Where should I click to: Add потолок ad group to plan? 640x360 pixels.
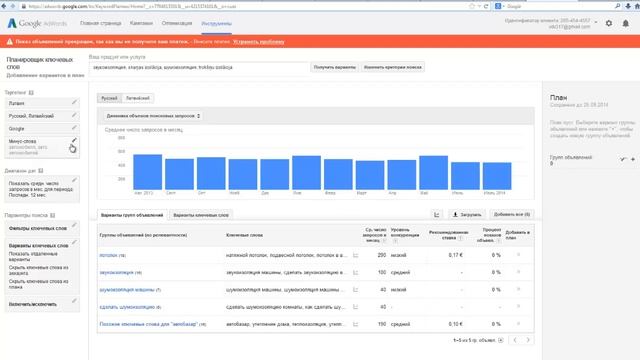point(518,255)
